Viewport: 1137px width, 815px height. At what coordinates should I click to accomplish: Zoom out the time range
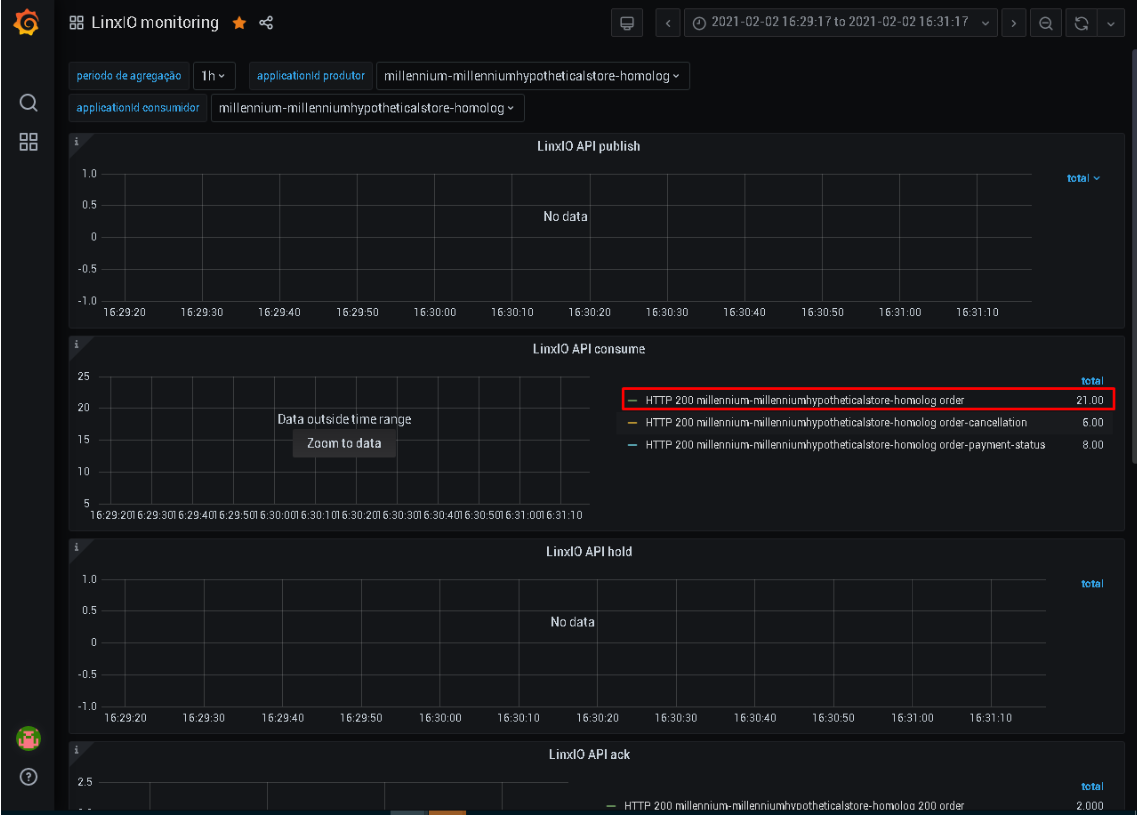(1046, 23)
